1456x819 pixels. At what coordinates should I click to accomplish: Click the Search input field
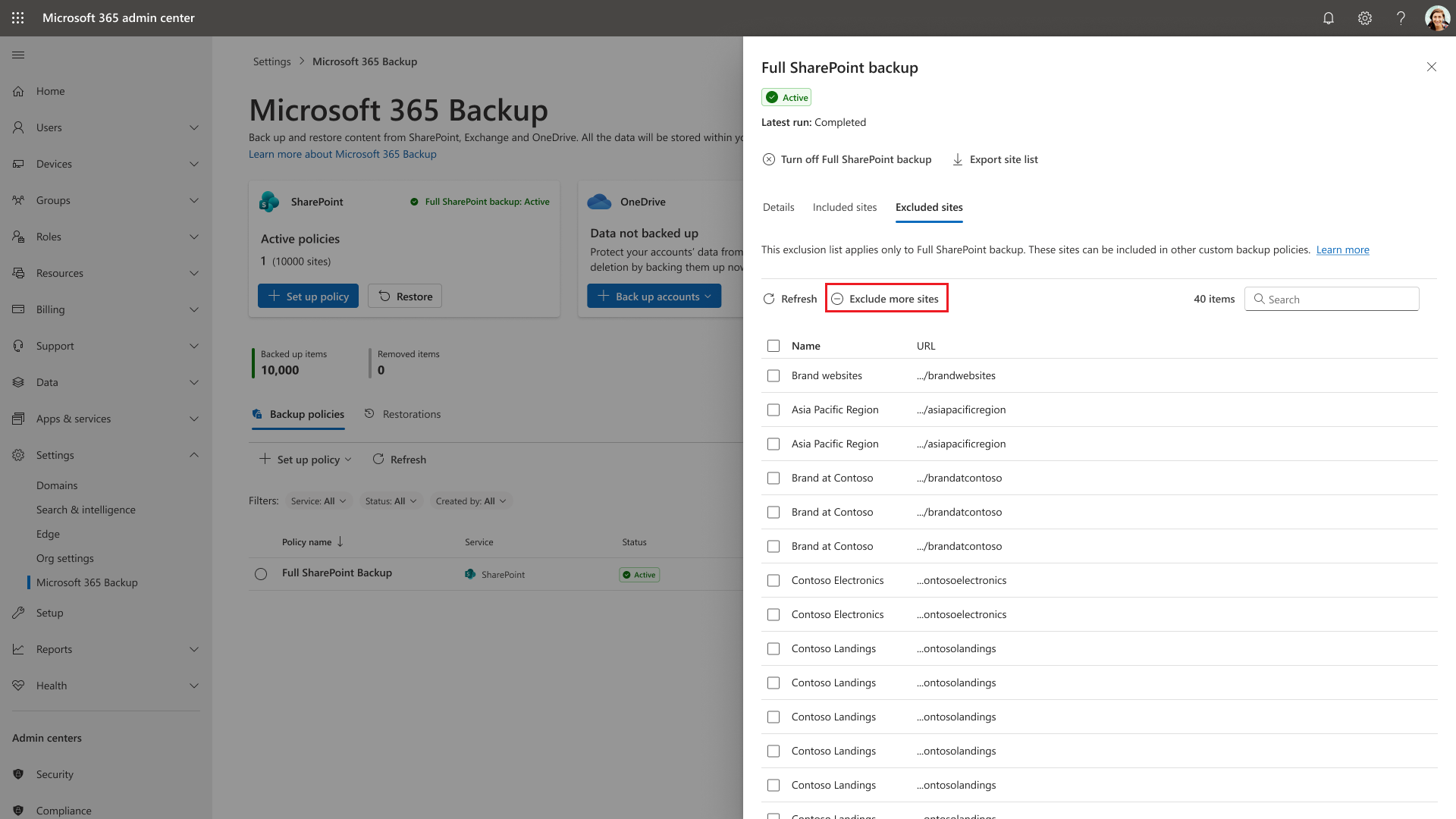[1332, 299]
